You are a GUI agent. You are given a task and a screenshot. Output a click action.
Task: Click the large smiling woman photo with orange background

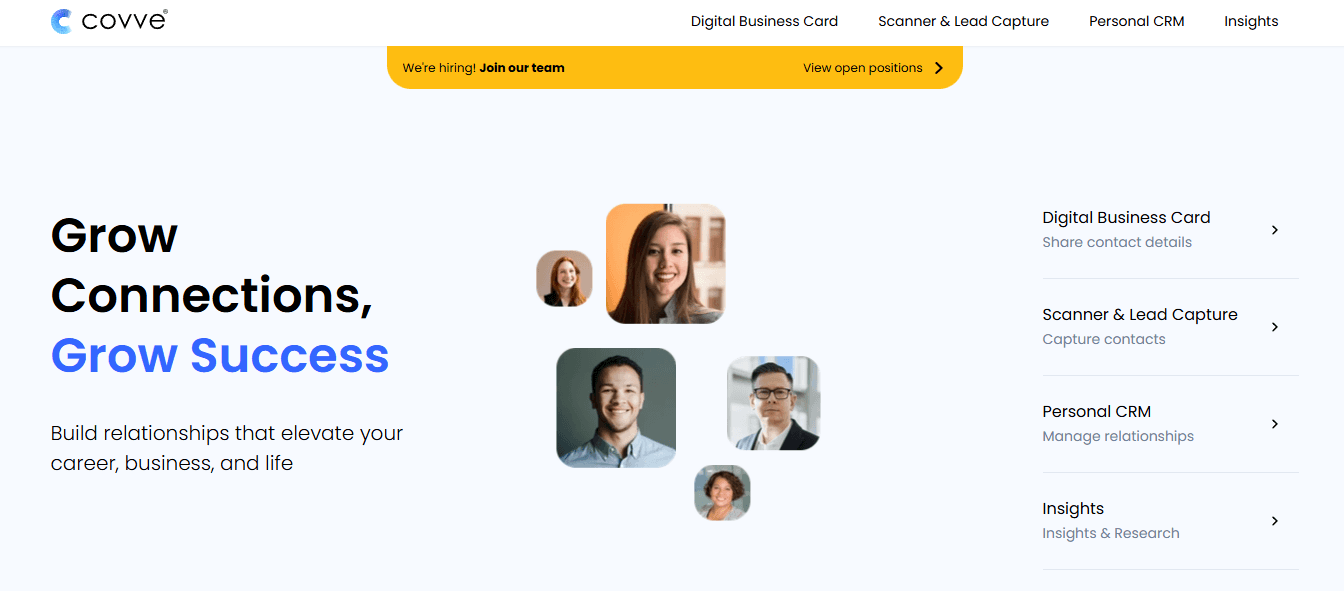(665, 264)
